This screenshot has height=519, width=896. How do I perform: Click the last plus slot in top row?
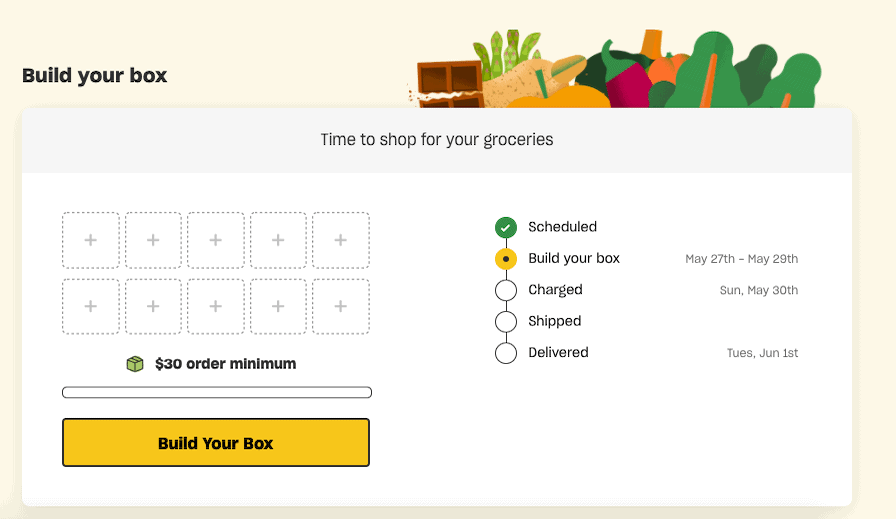pyautogui.click(x=341, y=240)
